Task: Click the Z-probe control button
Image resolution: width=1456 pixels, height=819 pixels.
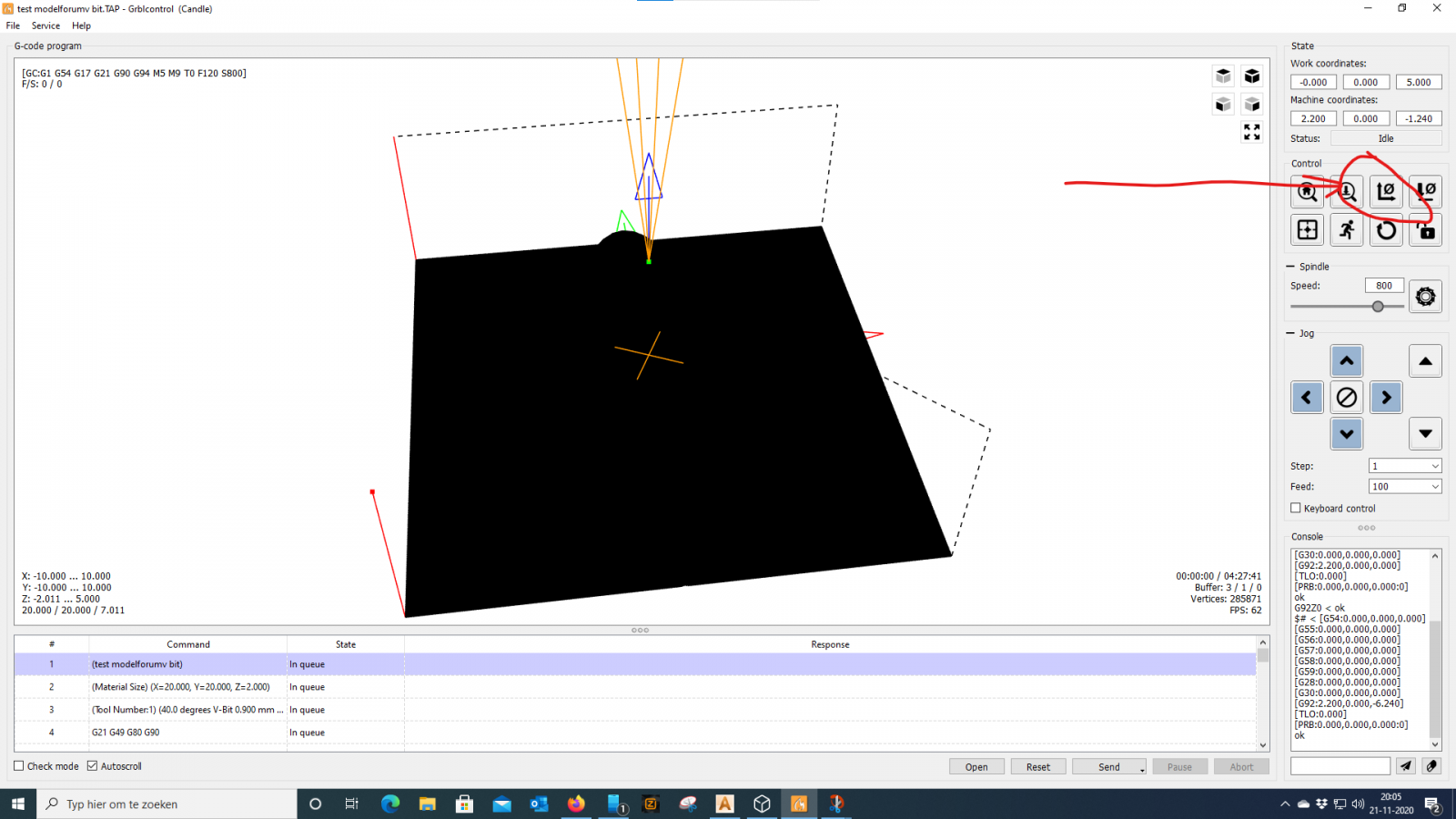Action: tap(1347, 192)
